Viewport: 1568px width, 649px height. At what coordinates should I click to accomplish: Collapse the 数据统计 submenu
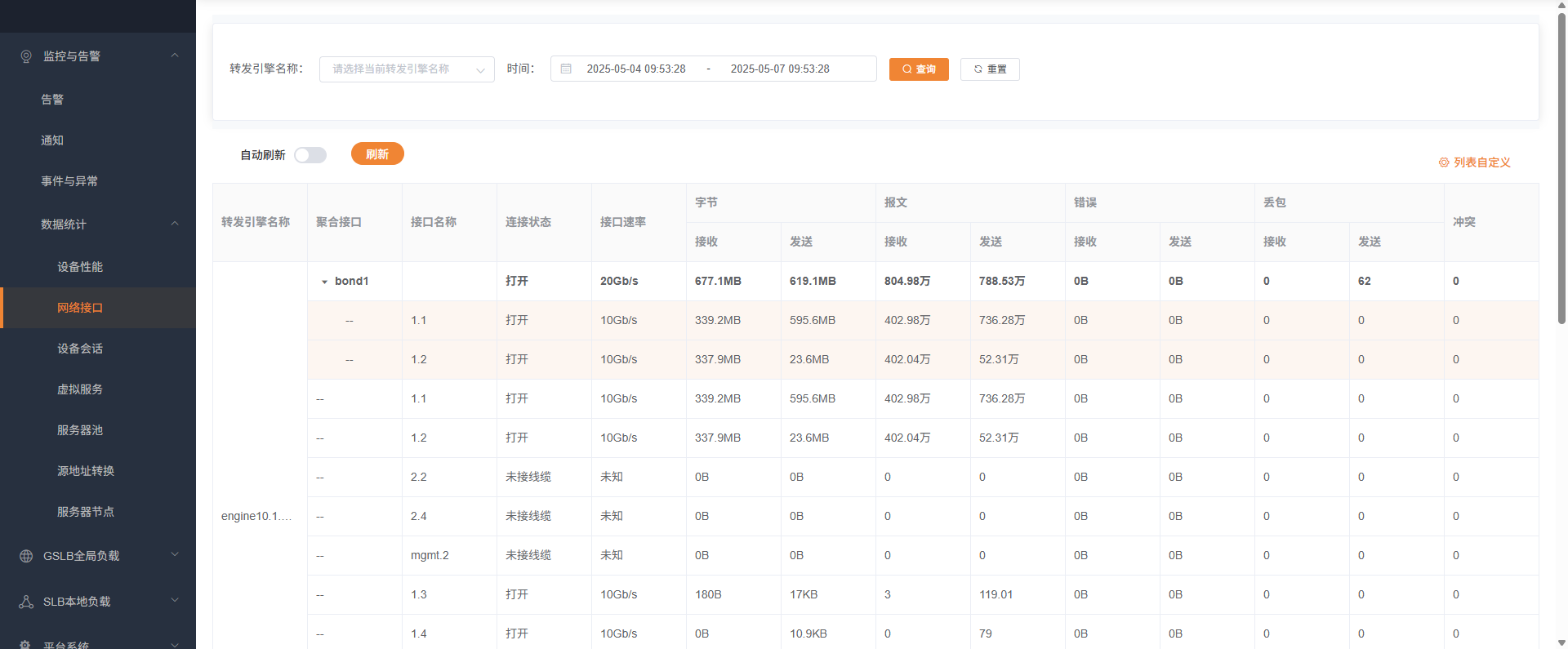(x=175, y=224)
